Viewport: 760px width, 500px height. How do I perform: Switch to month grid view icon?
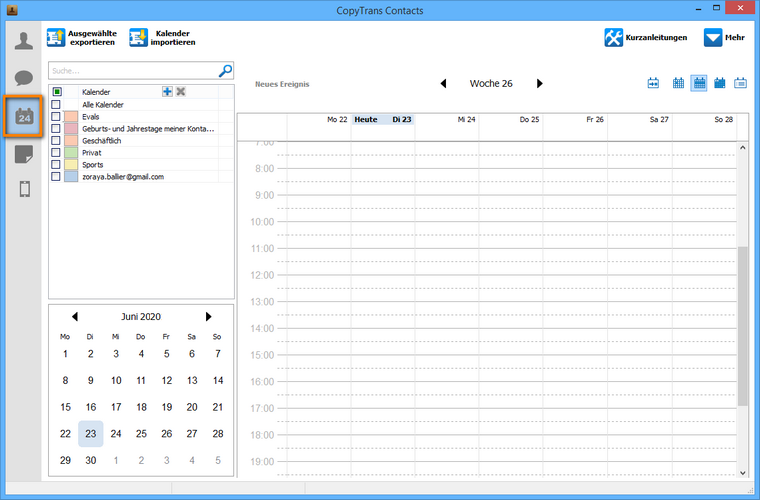coord(678,83)
